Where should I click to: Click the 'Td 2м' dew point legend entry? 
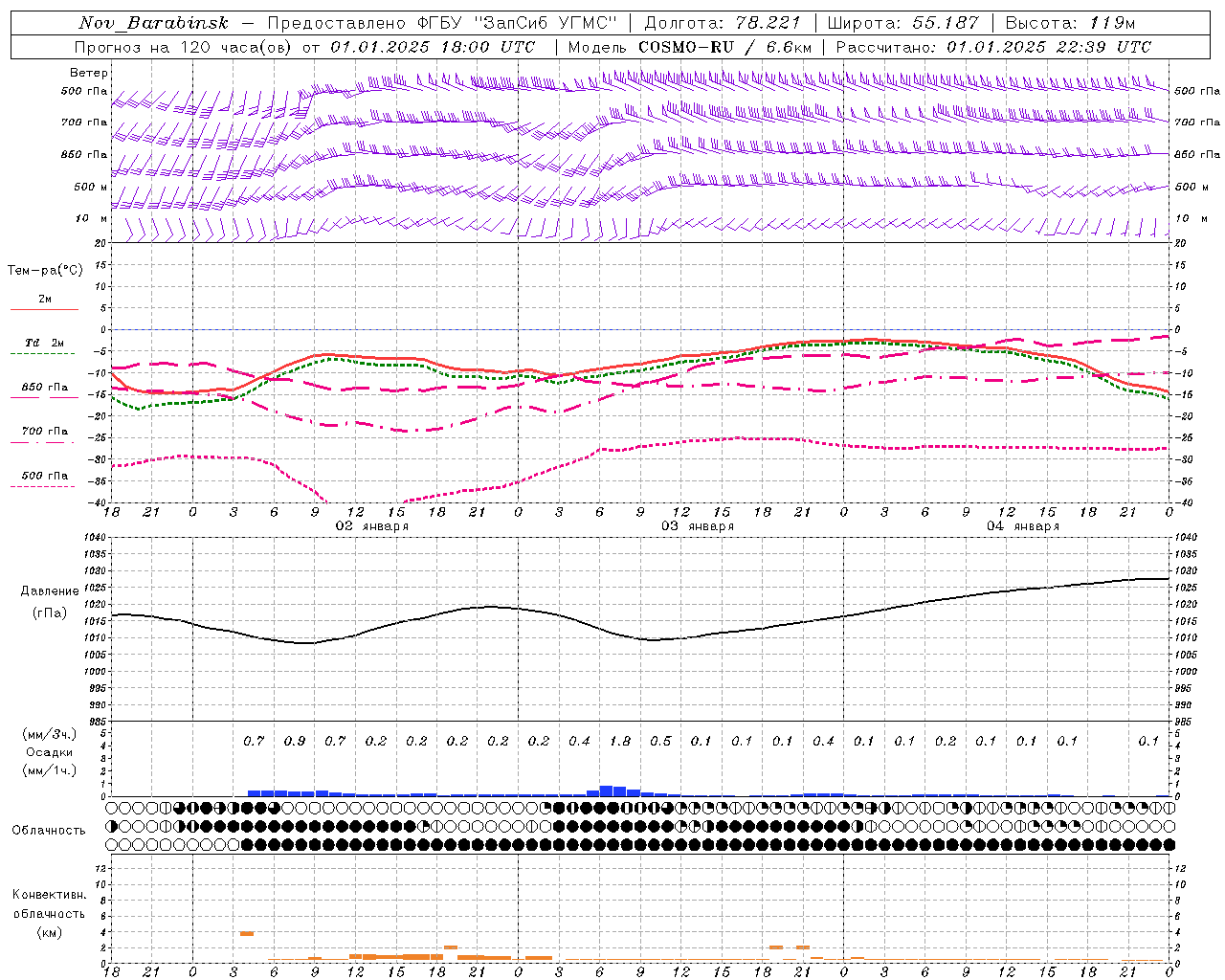[45, 343]
